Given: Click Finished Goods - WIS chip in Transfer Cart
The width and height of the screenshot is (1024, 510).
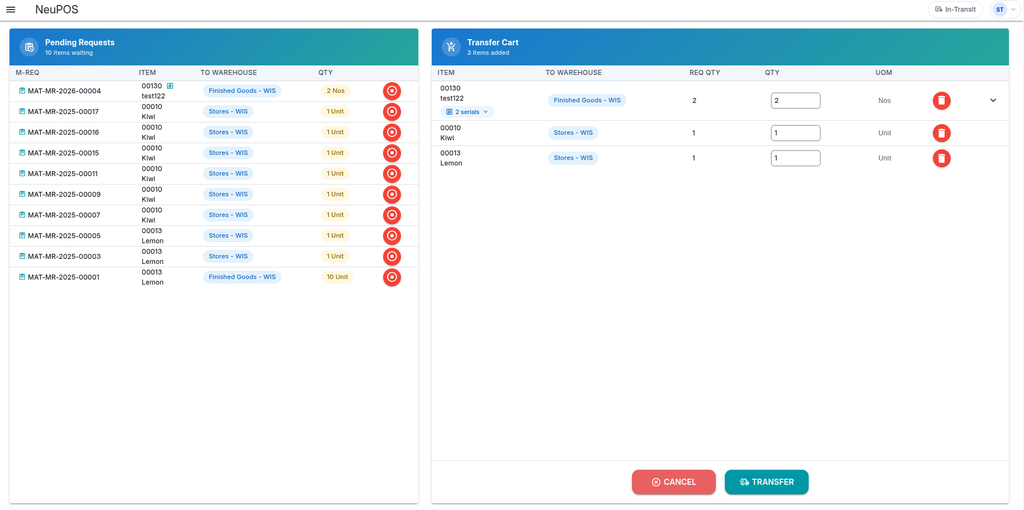Looking at the screenshot, I should [x=586, y=101].
